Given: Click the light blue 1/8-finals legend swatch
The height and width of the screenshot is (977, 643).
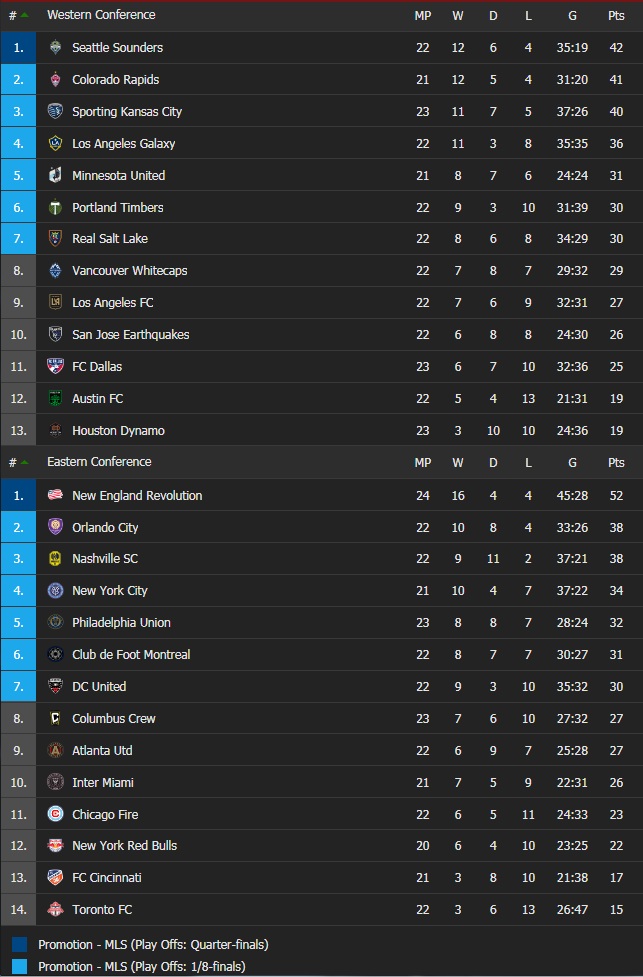Looking at the screenshot, I should pos(20,967).
